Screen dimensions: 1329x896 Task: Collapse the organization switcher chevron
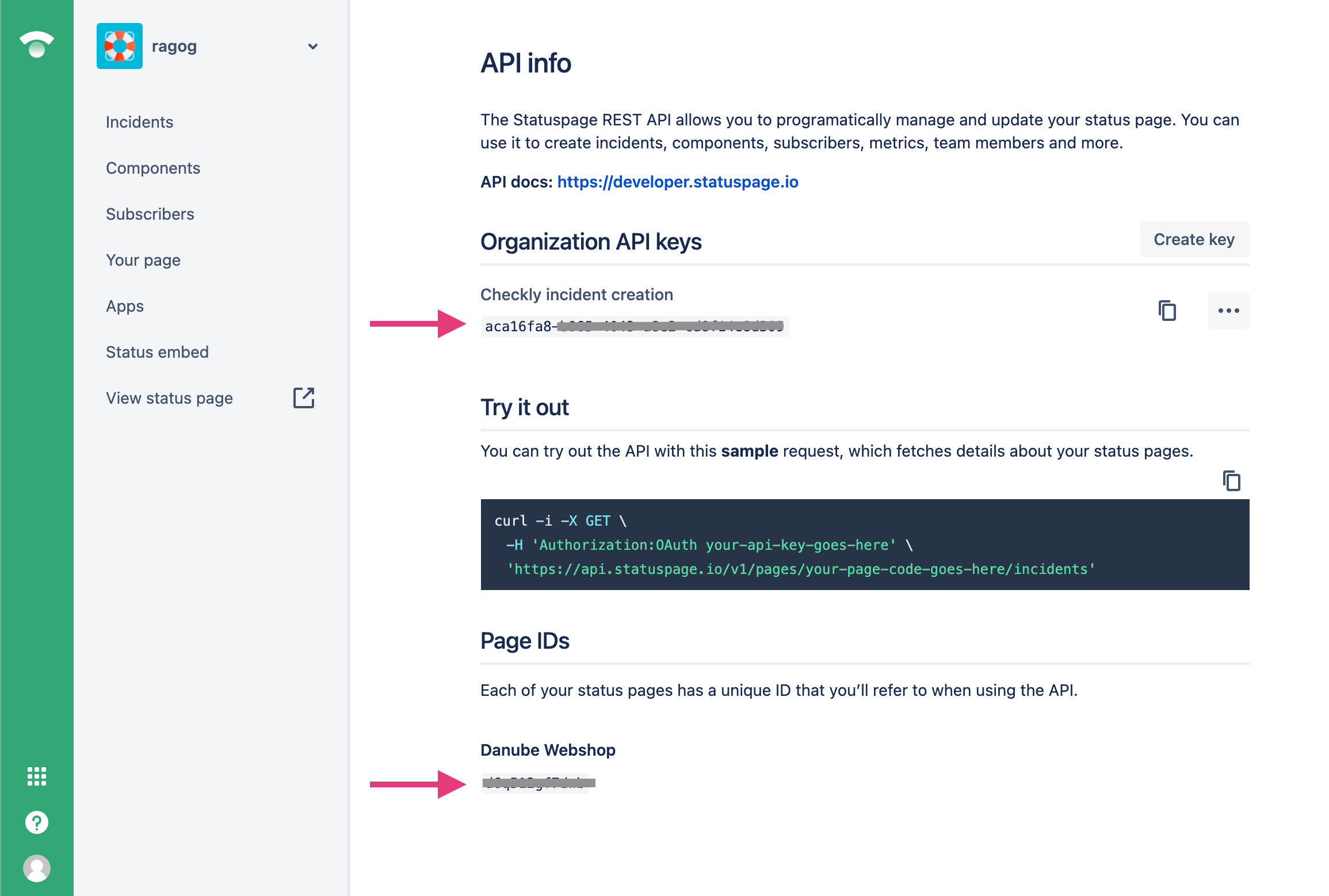pos(312,47)
